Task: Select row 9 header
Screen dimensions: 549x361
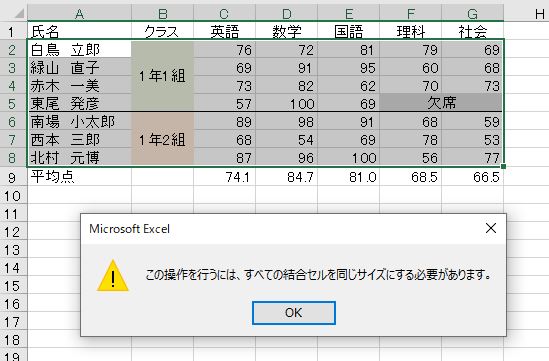Action: [x=13, y=177]
